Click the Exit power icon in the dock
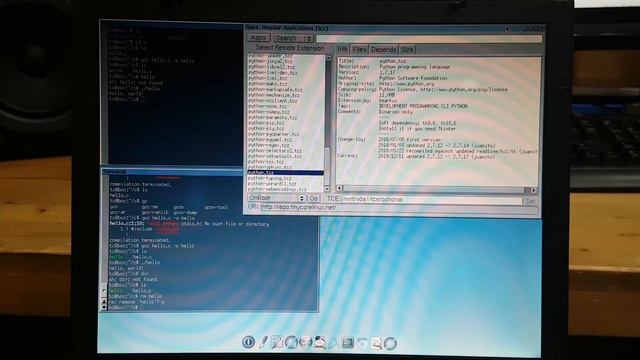The width and height of the screenshot is (640, 360). (248, 342)
